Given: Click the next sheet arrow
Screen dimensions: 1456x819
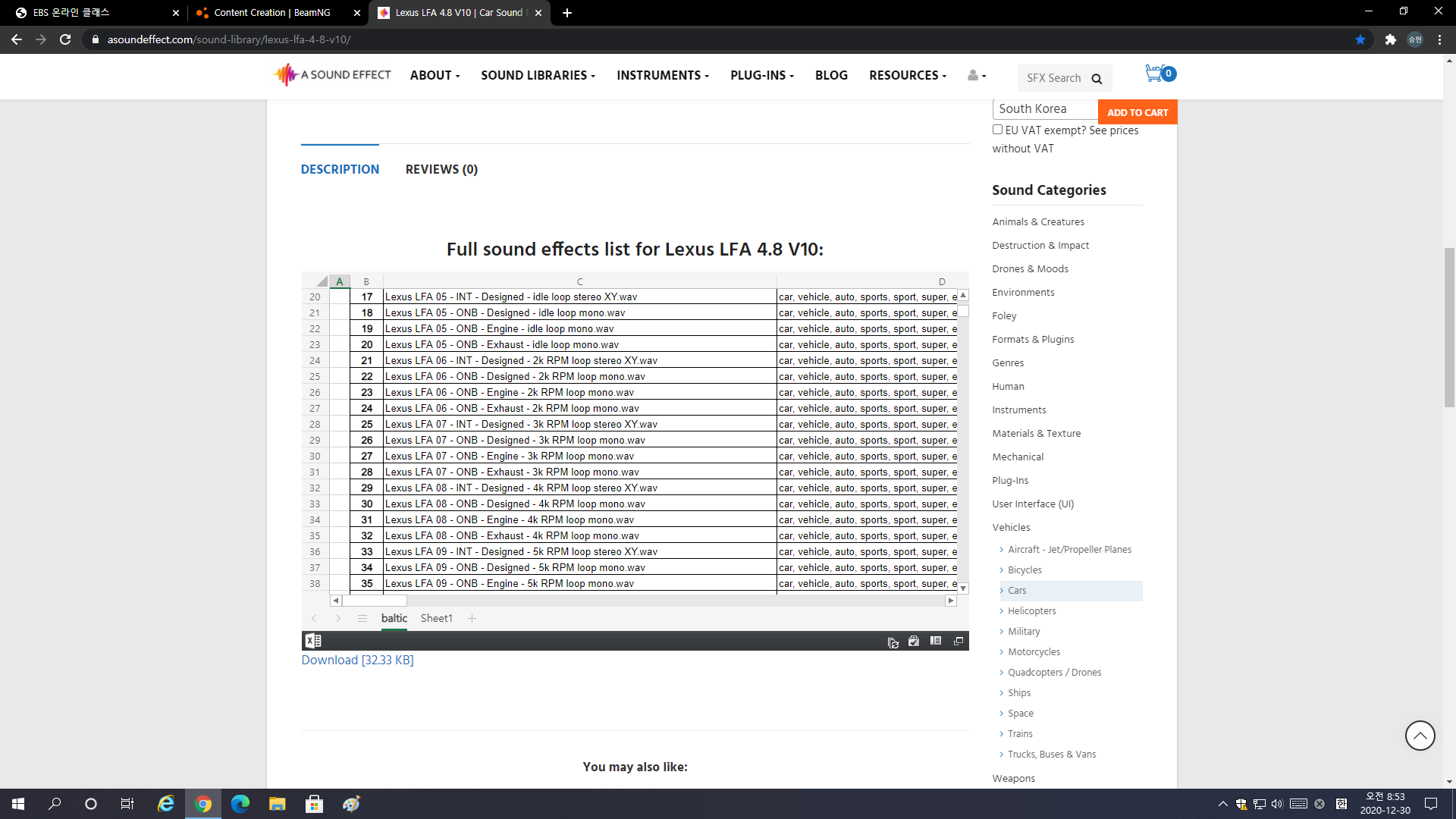Looking at the screenshot, I should tap(338, 619).
